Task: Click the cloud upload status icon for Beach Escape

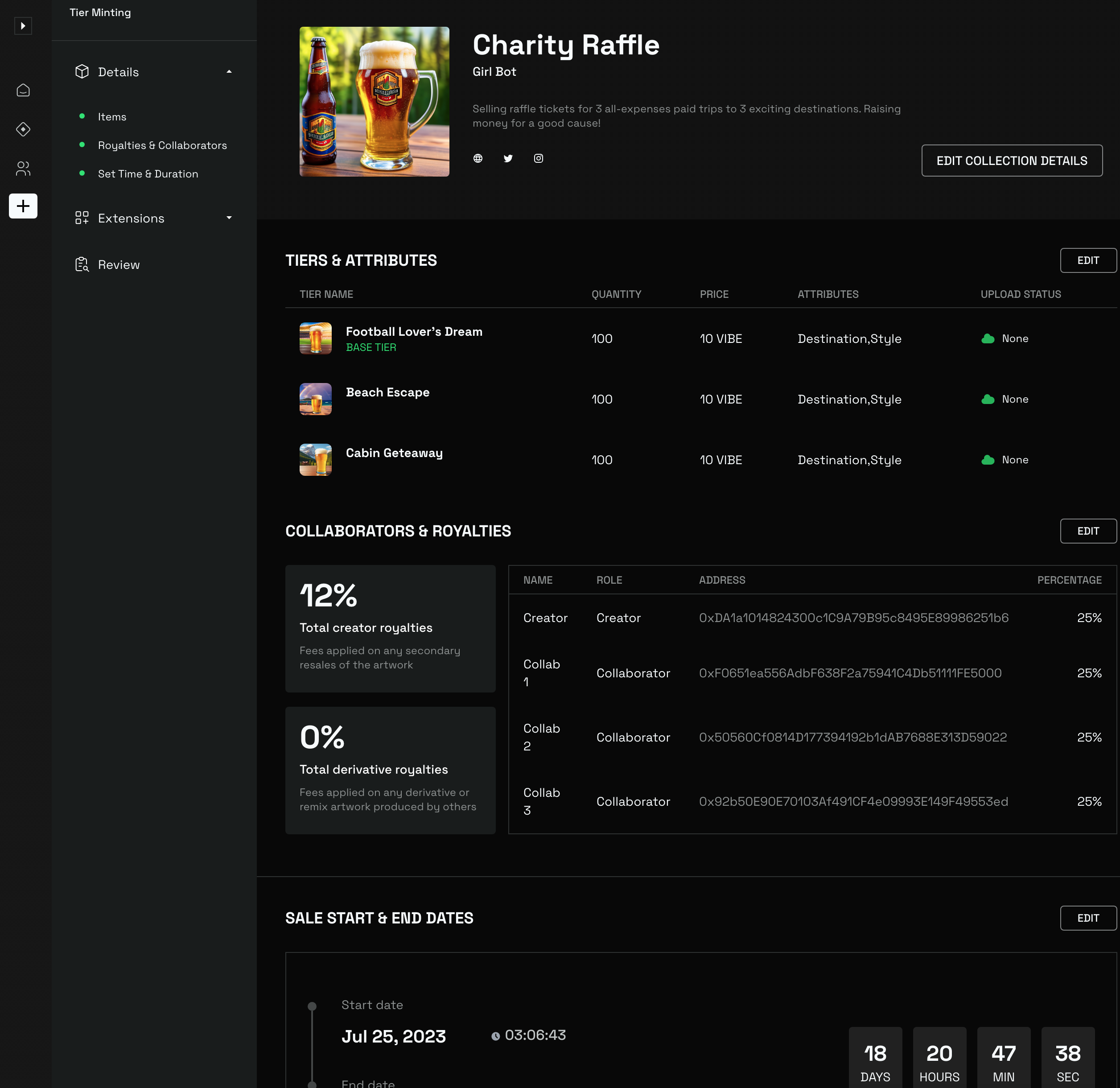Action: pyautogui.click(x=988, y=400)
